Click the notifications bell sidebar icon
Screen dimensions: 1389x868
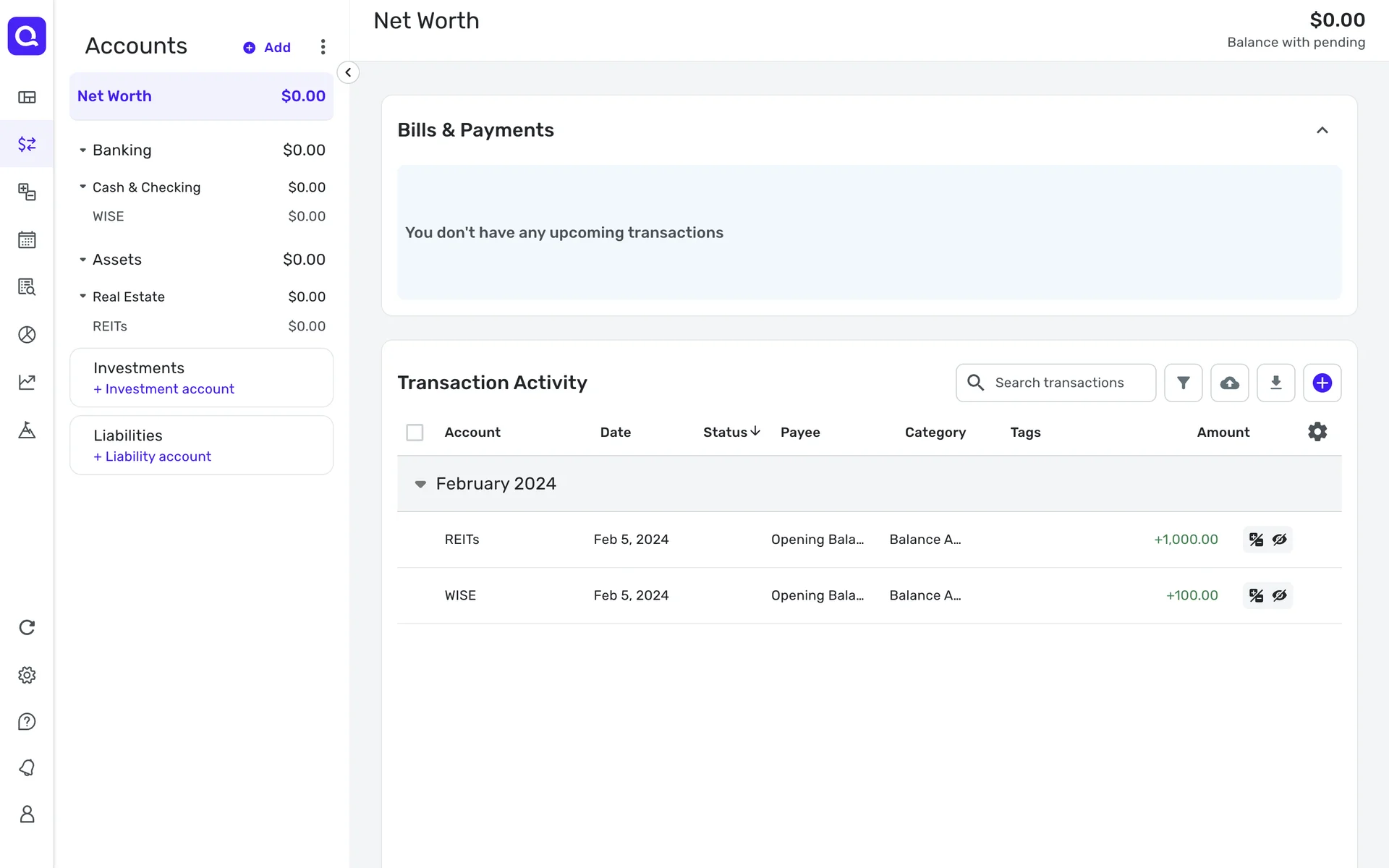click(x=27, y=767)
